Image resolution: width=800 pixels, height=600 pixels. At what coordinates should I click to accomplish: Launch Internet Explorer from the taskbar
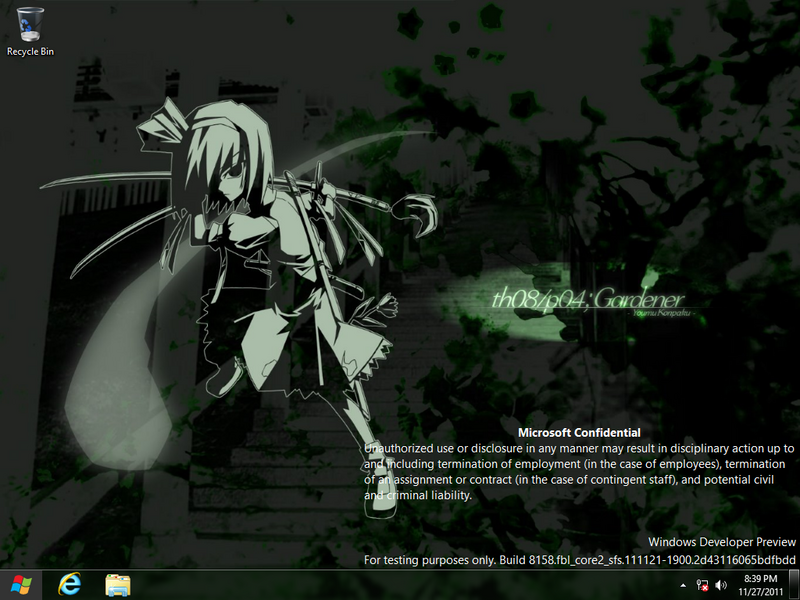[69, 585]
